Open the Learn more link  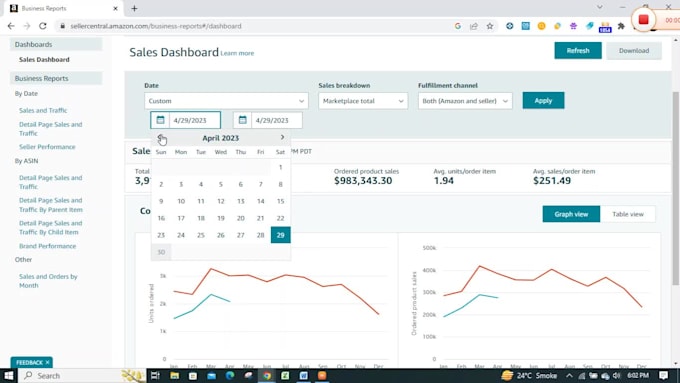[x=237, y=53]
